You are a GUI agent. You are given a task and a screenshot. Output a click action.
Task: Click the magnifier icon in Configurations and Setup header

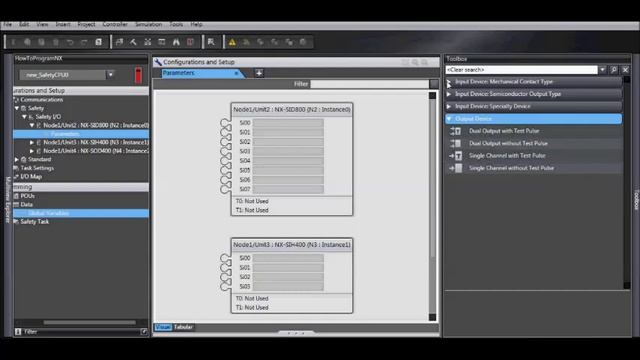pos(415,62)
